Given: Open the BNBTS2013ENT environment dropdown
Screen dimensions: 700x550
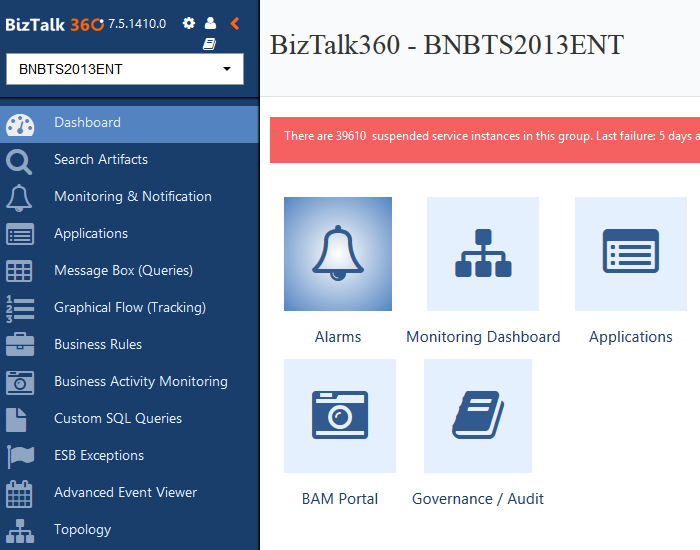Looking at the screenshot, I should [125, 69].
